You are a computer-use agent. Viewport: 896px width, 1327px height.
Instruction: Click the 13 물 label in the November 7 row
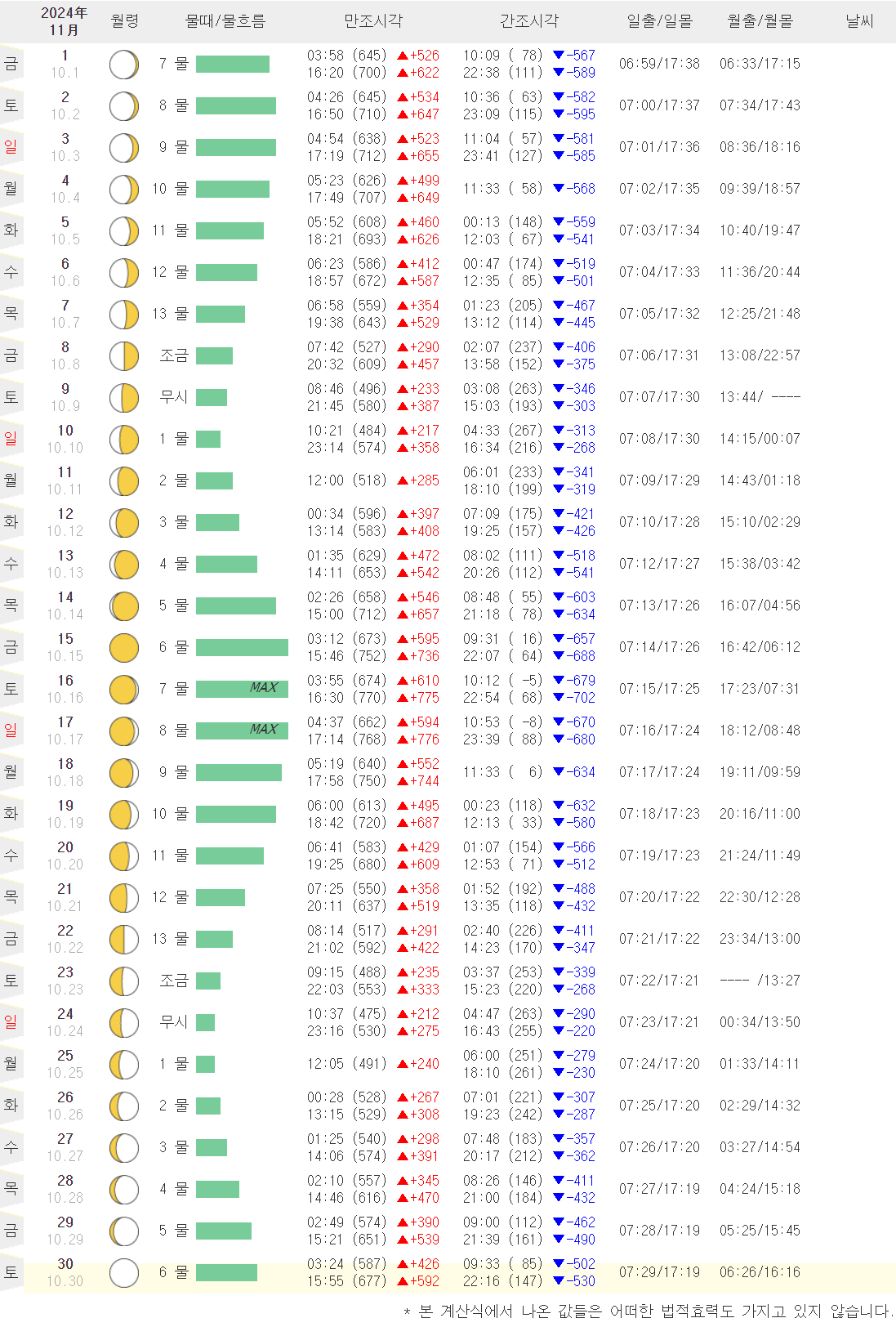click(170, 314)
